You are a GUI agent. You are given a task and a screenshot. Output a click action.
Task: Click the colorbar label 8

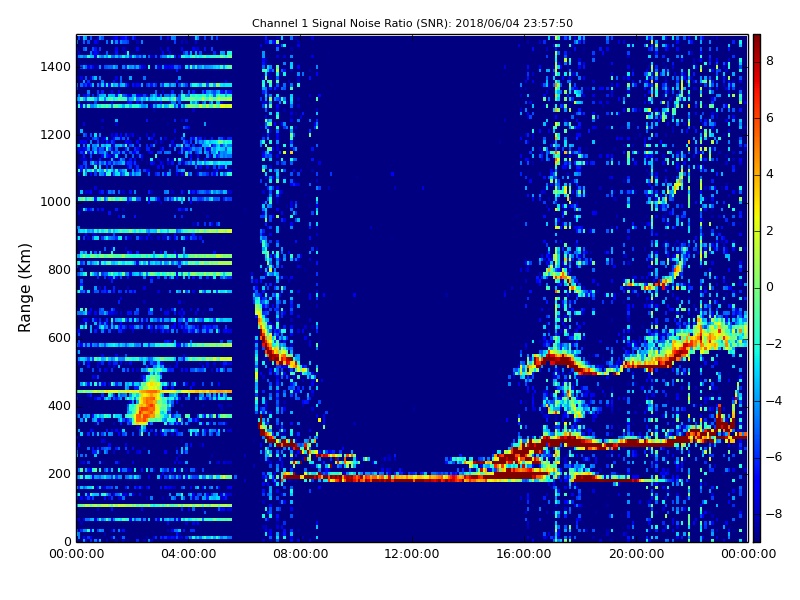[770, 61]
